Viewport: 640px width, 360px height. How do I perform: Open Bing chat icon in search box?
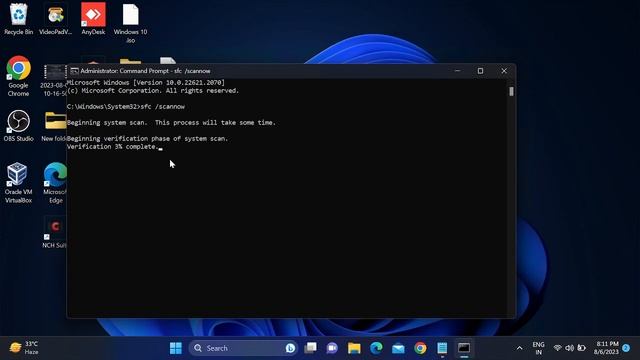[x=290, y=348]
